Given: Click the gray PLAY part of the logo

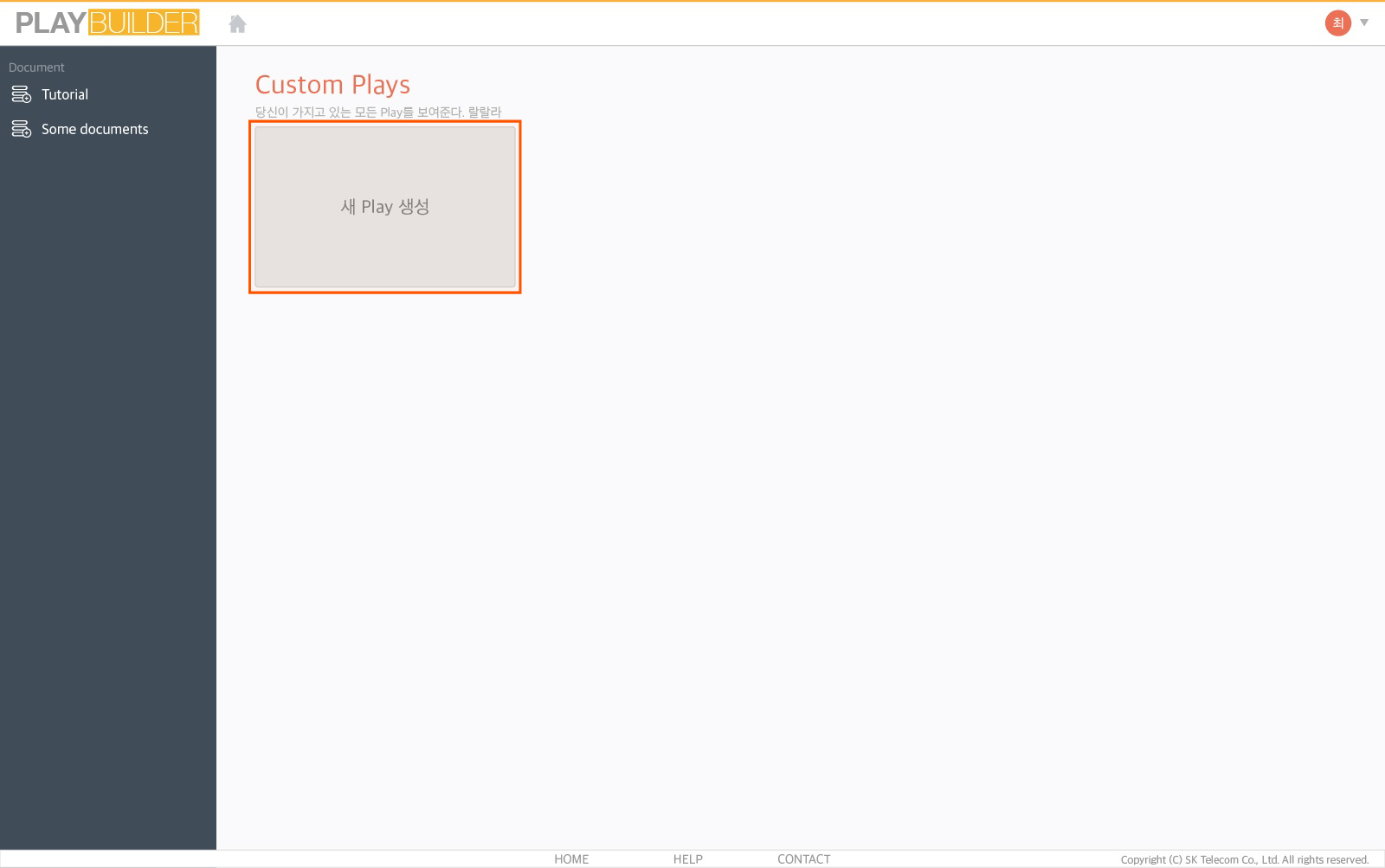Looking at the screenshot, I should coord(51,23).
